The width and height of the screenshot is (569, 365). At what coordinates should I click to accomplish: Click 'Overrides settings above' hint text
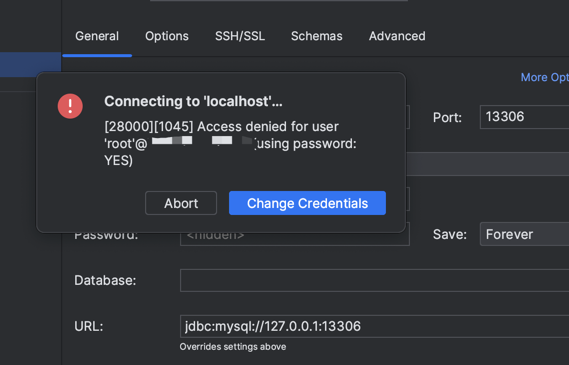pyautogui.click(x=233, y=347)
